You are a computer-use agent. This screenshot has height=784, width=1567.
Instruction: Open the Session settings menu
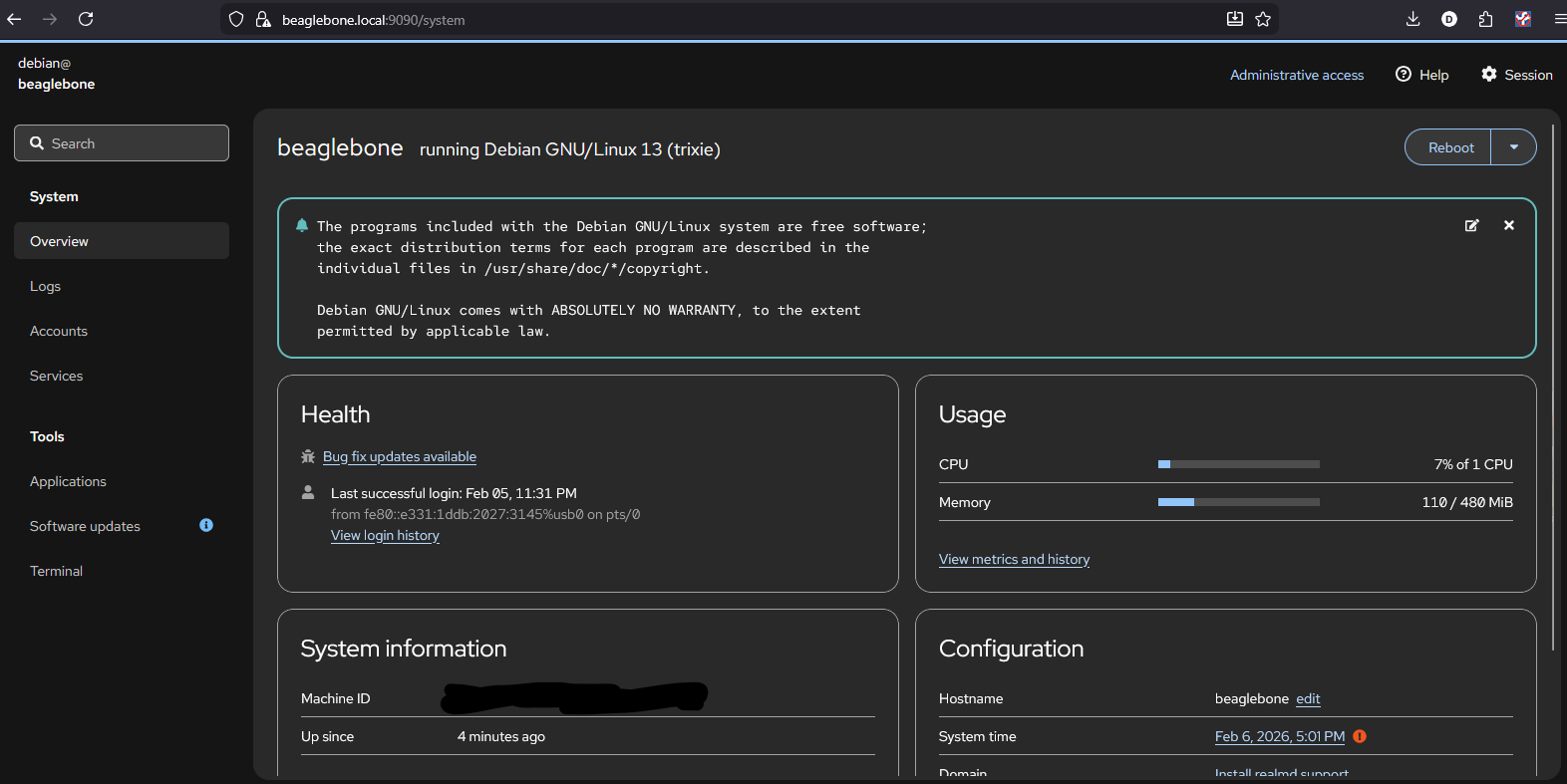(x=1516, y=75)
